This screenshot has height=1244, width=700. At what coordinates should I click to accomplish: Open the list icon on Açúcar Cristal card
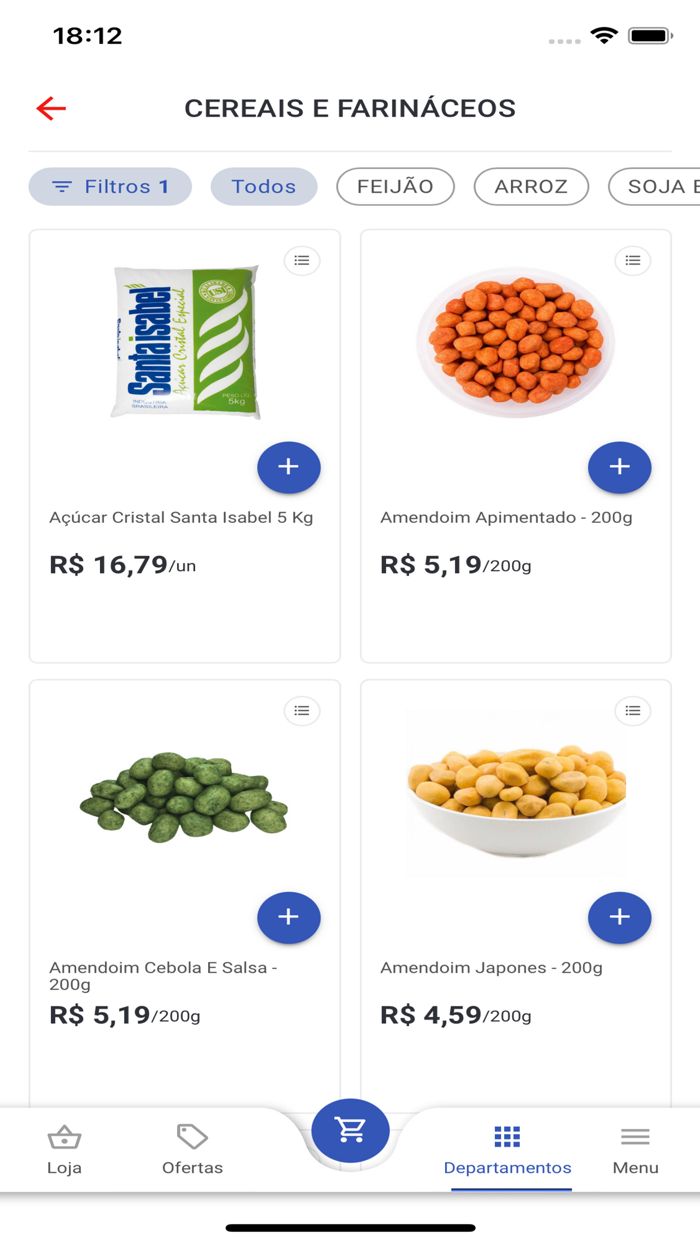(302, 261)
